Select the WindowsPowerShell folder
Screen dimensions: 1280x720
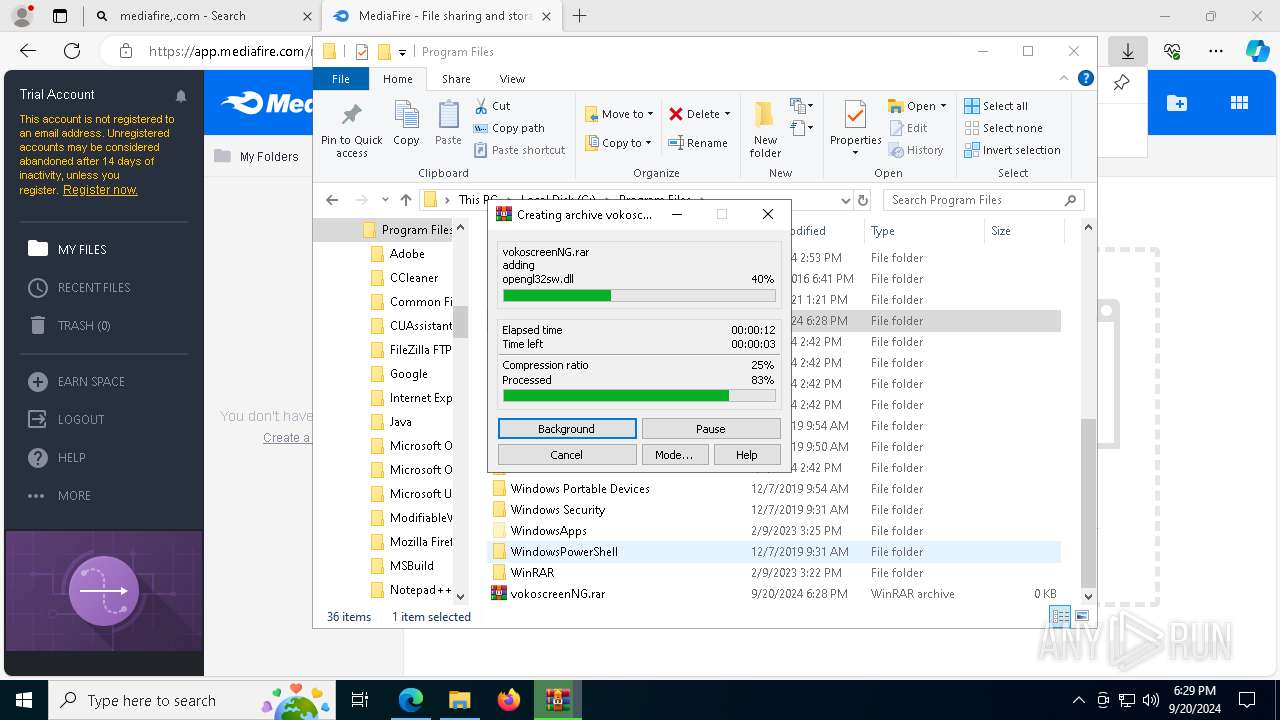coord(775,551)
